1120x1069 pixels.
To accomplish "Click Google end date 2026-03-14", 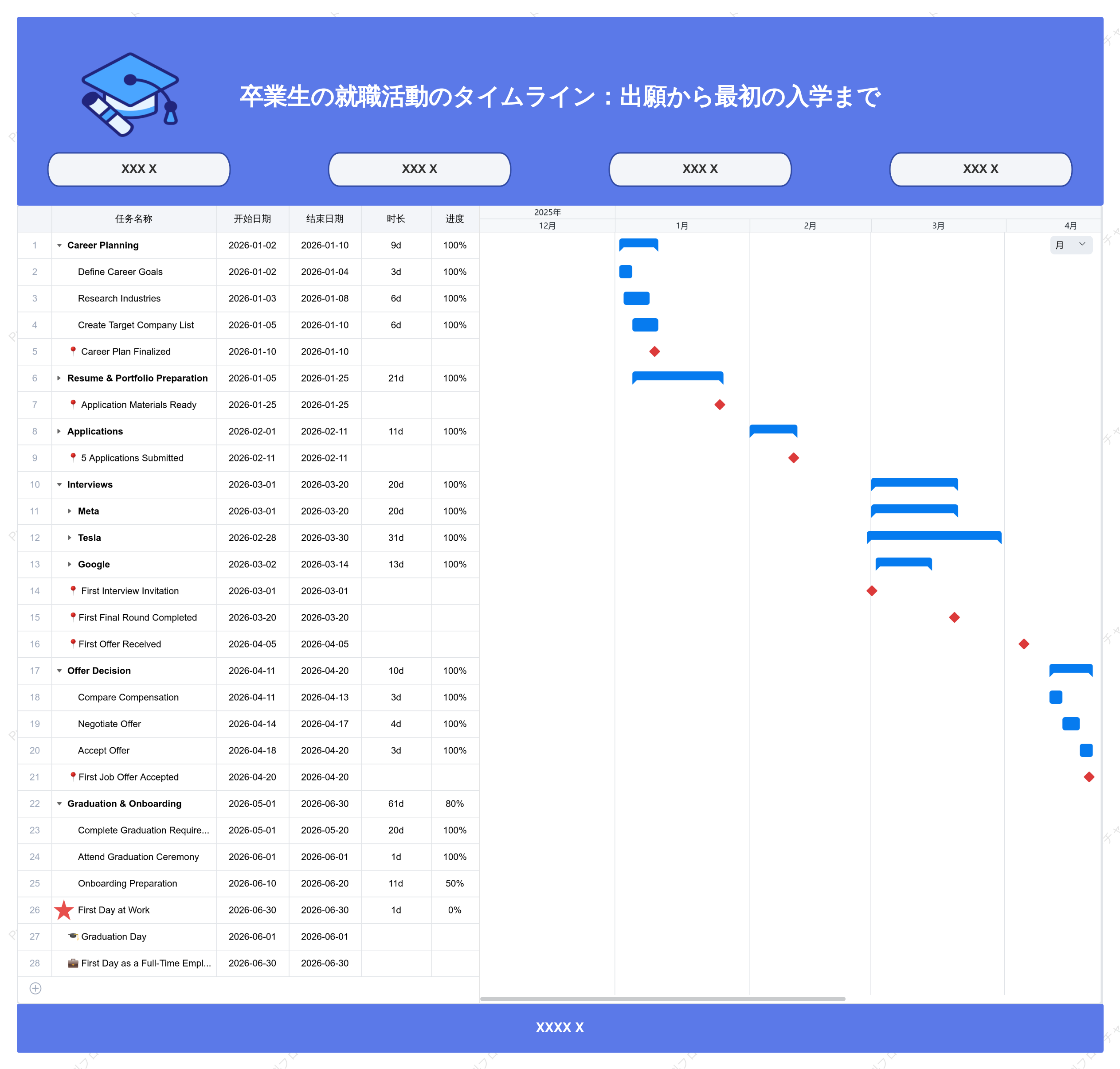I will click(x=325, y=564).
